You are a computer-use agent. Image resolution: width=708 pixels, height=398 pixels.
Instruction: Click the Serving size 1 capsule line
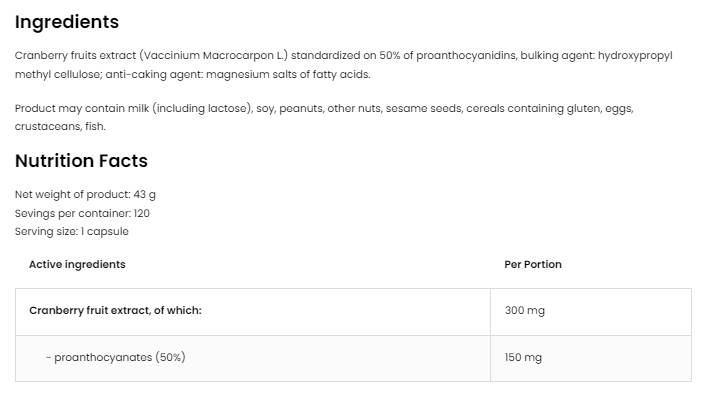[x=72, y=231]
